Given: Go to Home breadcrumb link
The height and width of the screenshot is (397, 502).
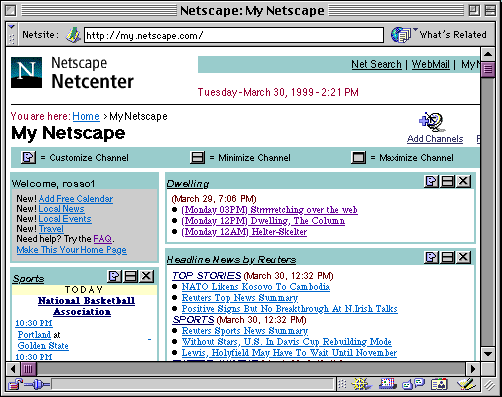Looking at the screenshot, I should [x=86, y=116].
